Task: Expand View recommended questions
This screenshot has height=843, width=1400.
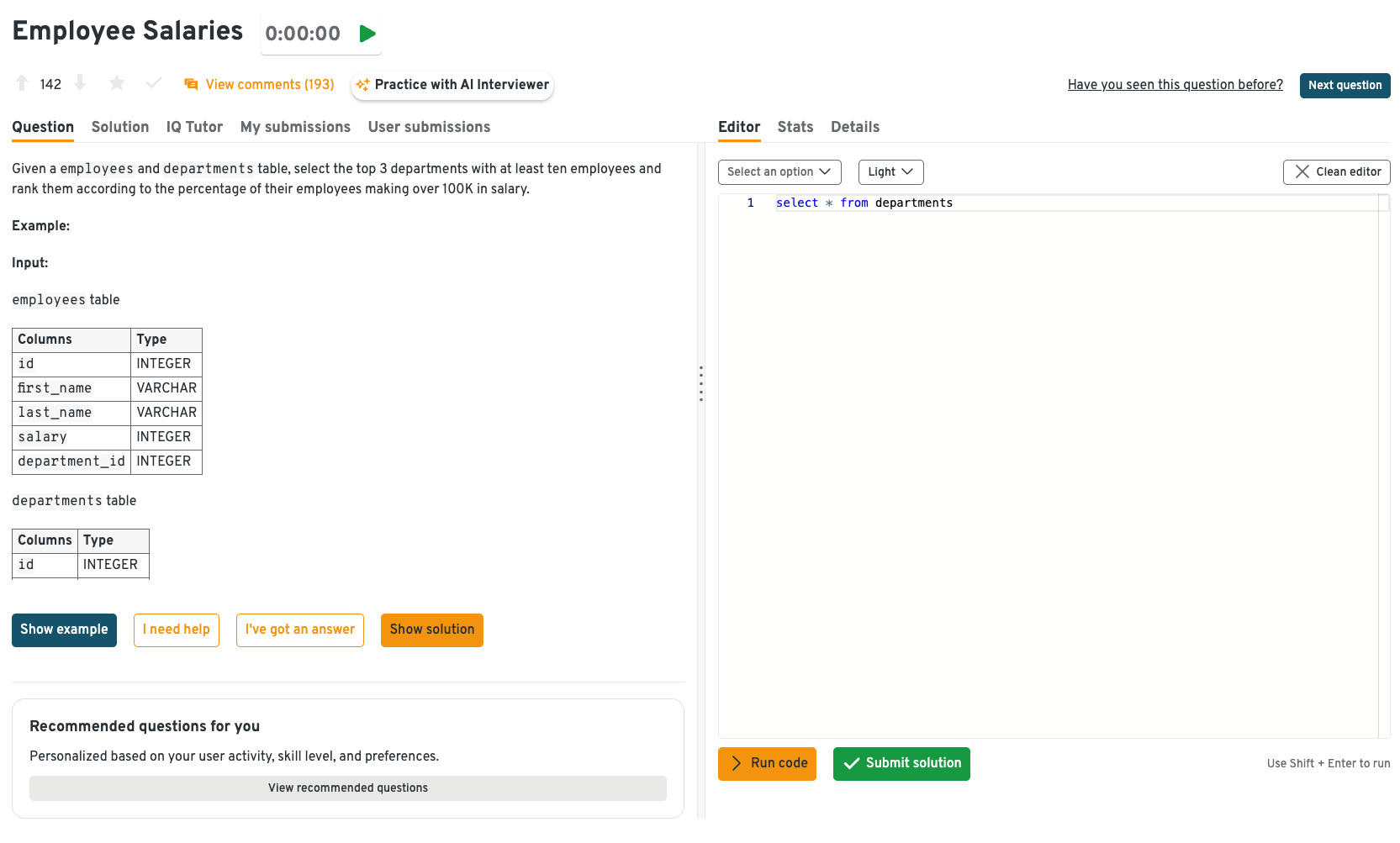Action: pos(348,788)
